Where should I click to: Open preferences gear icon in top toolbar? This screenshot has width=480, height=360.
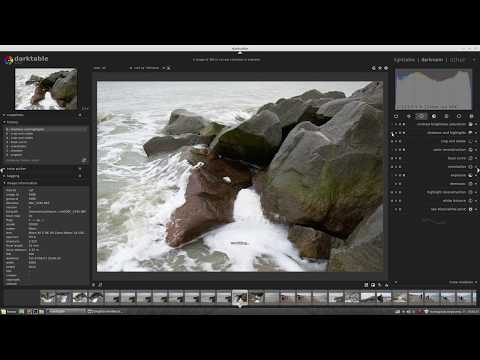(x=386, y=68)
